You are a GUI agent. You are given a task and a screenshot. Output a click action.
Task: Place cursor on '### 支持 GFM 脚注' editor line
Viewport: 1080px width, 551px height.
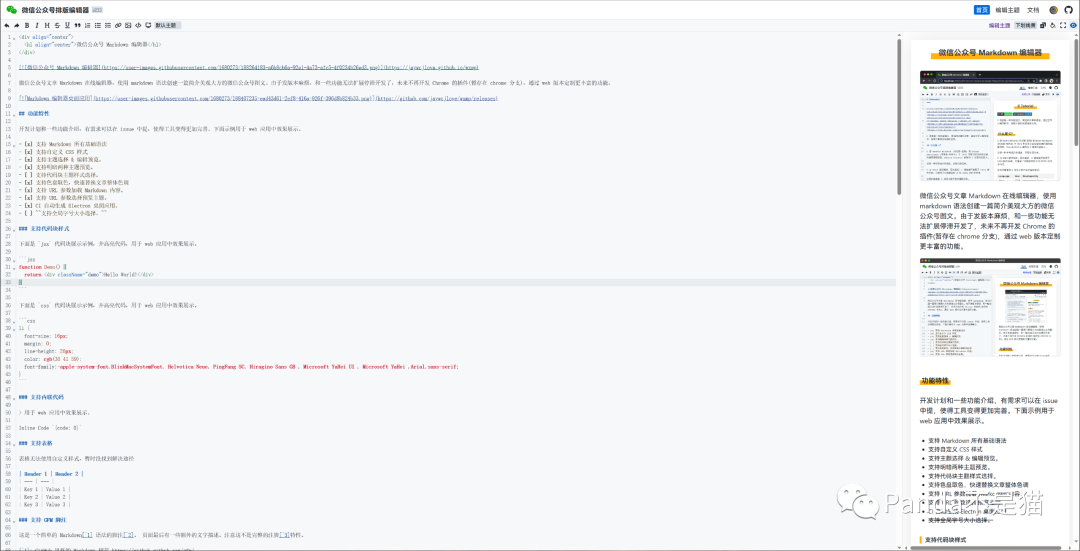tap(43, 519)
